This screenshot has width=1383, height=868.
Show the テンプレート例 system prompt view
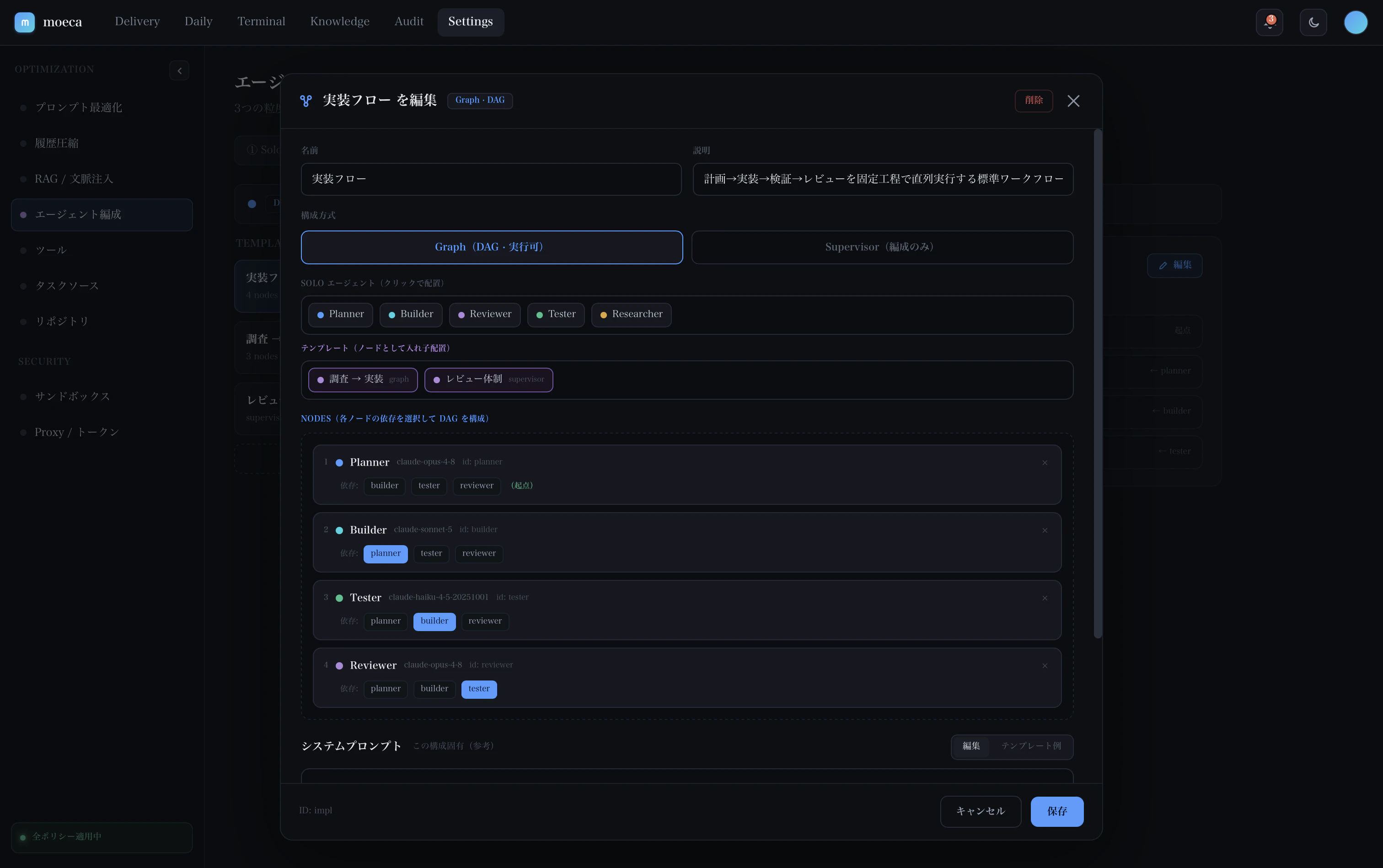click(x=1031, y=746)
